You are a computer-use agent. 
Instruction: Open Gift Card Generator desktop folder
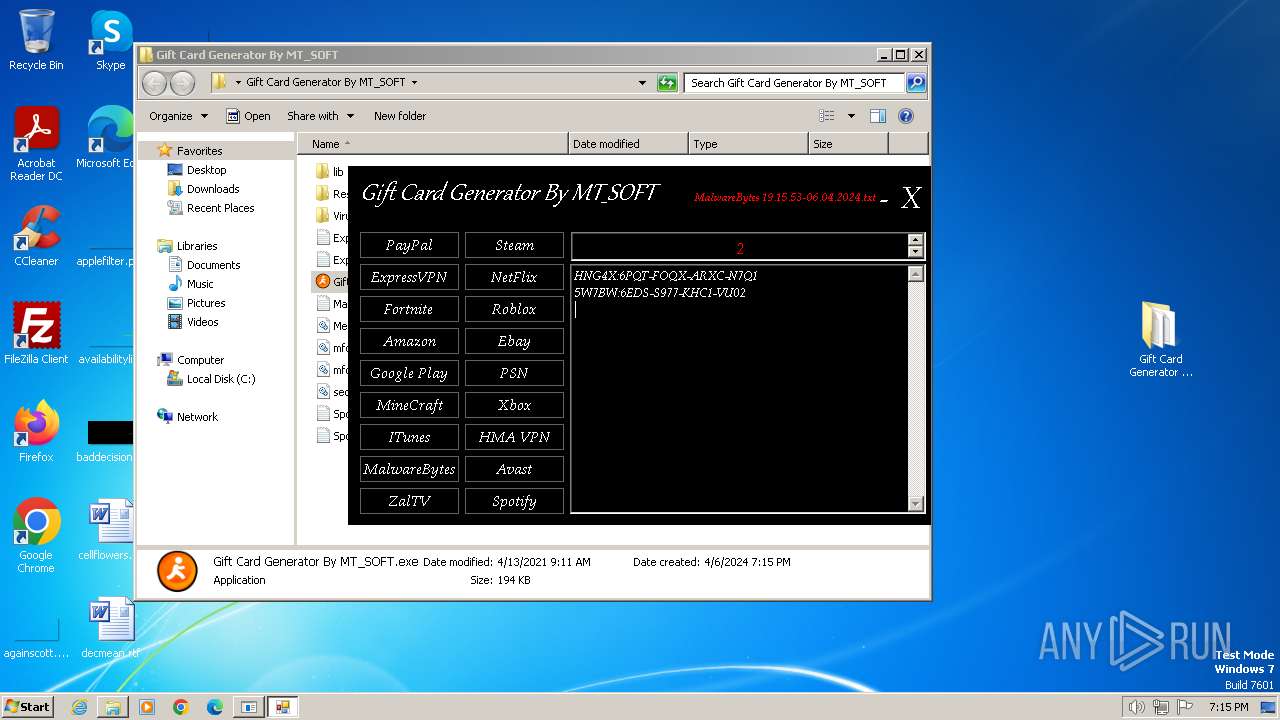click(1160, 340)
